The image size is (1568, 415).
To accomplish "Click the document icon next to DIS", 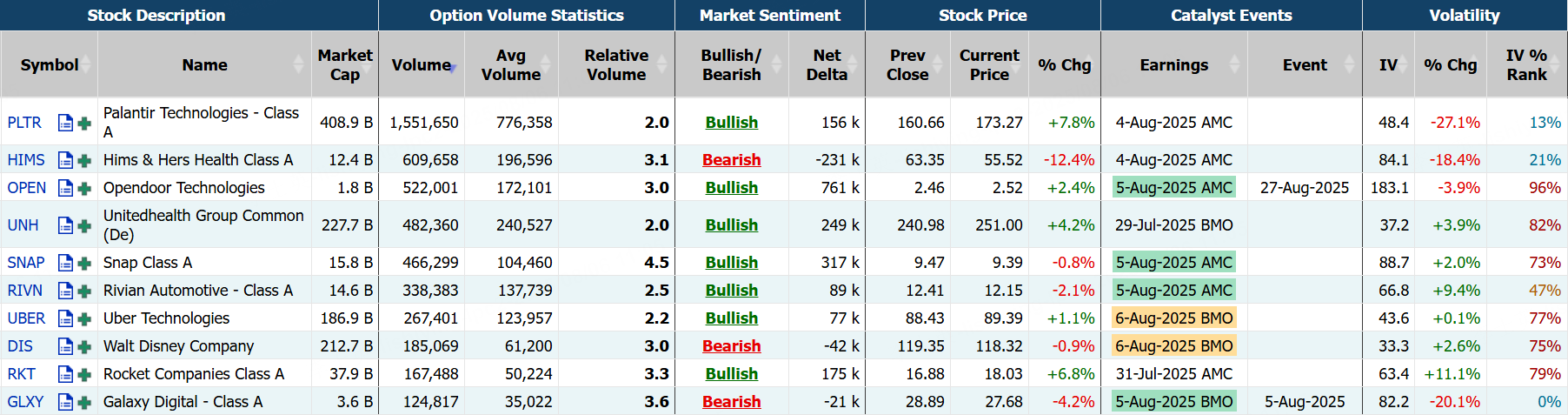I will tap(65, 346).
